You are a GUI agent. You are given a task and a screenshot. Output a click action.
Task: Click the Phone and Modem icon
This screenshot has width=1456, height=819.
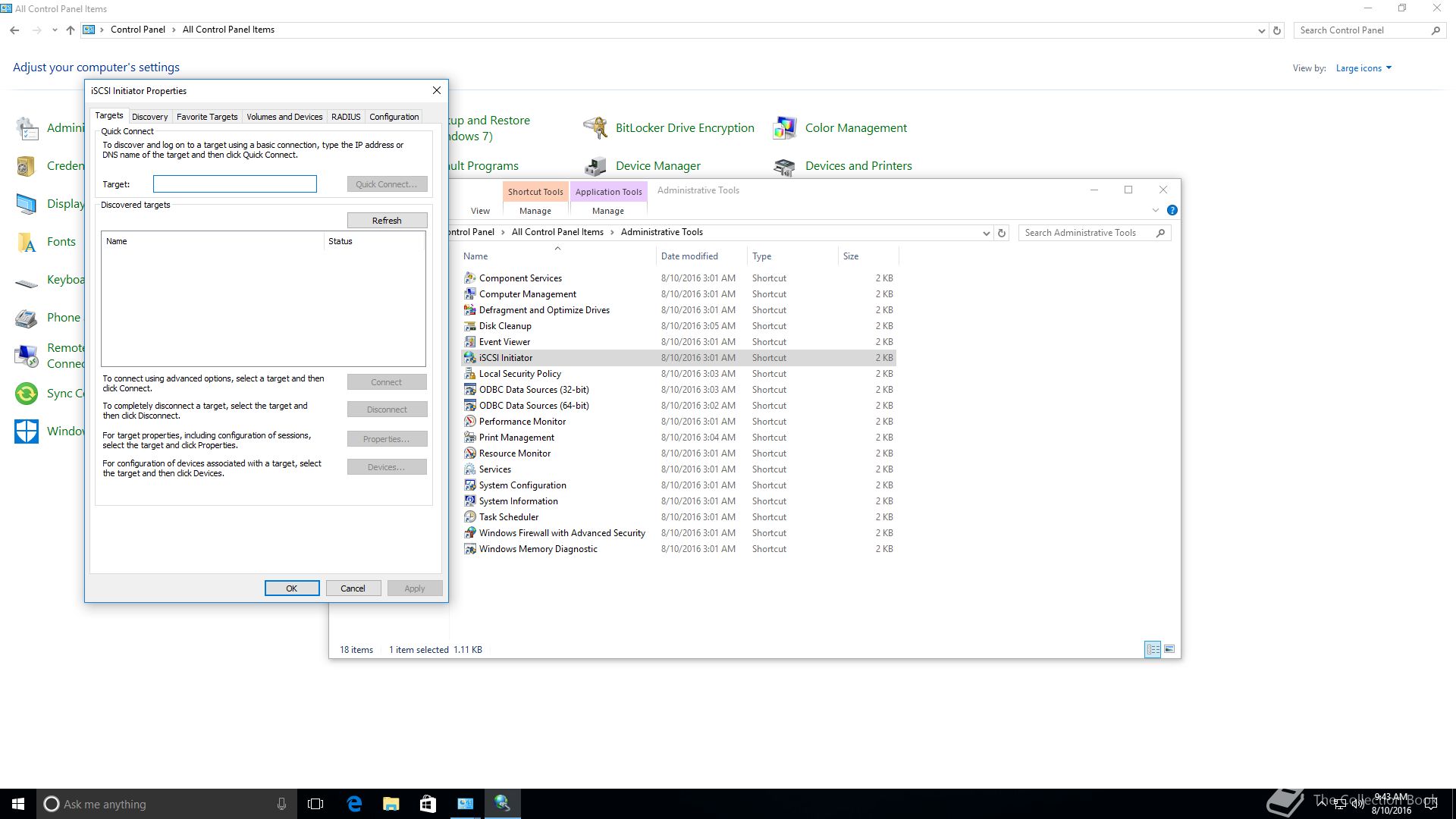click(x=27, y=318)
